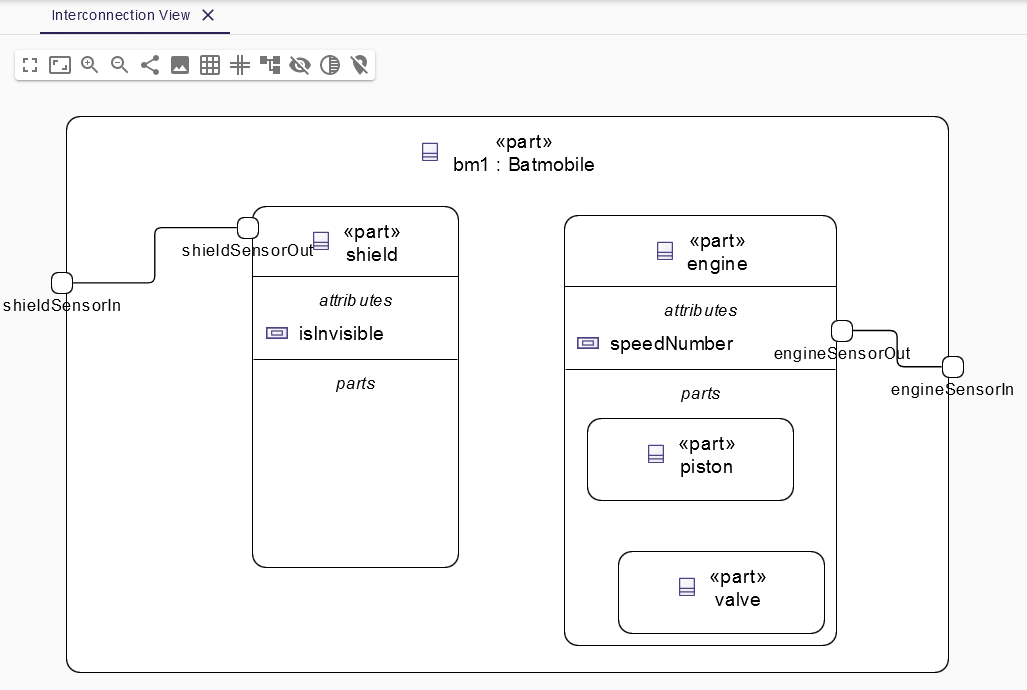Viewport: 1027px width, 690px height.
Task: Select the zoom out magnifier icon
Action: [x=120, y=65]
